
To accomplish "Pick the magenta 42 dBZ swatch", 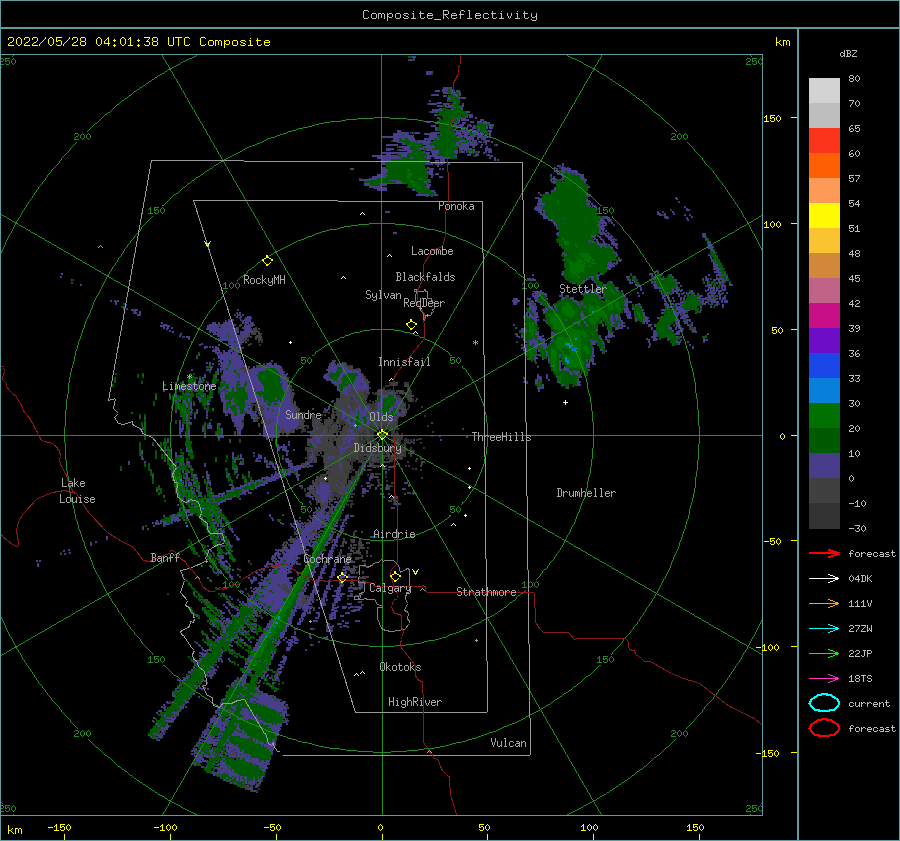I will click(x=824, y=315).
